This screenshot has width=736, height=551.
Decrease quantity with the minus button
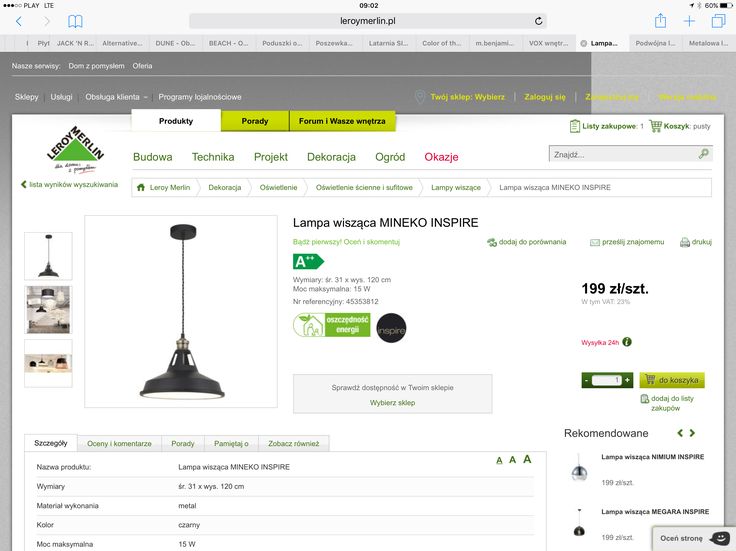(586, 380)
